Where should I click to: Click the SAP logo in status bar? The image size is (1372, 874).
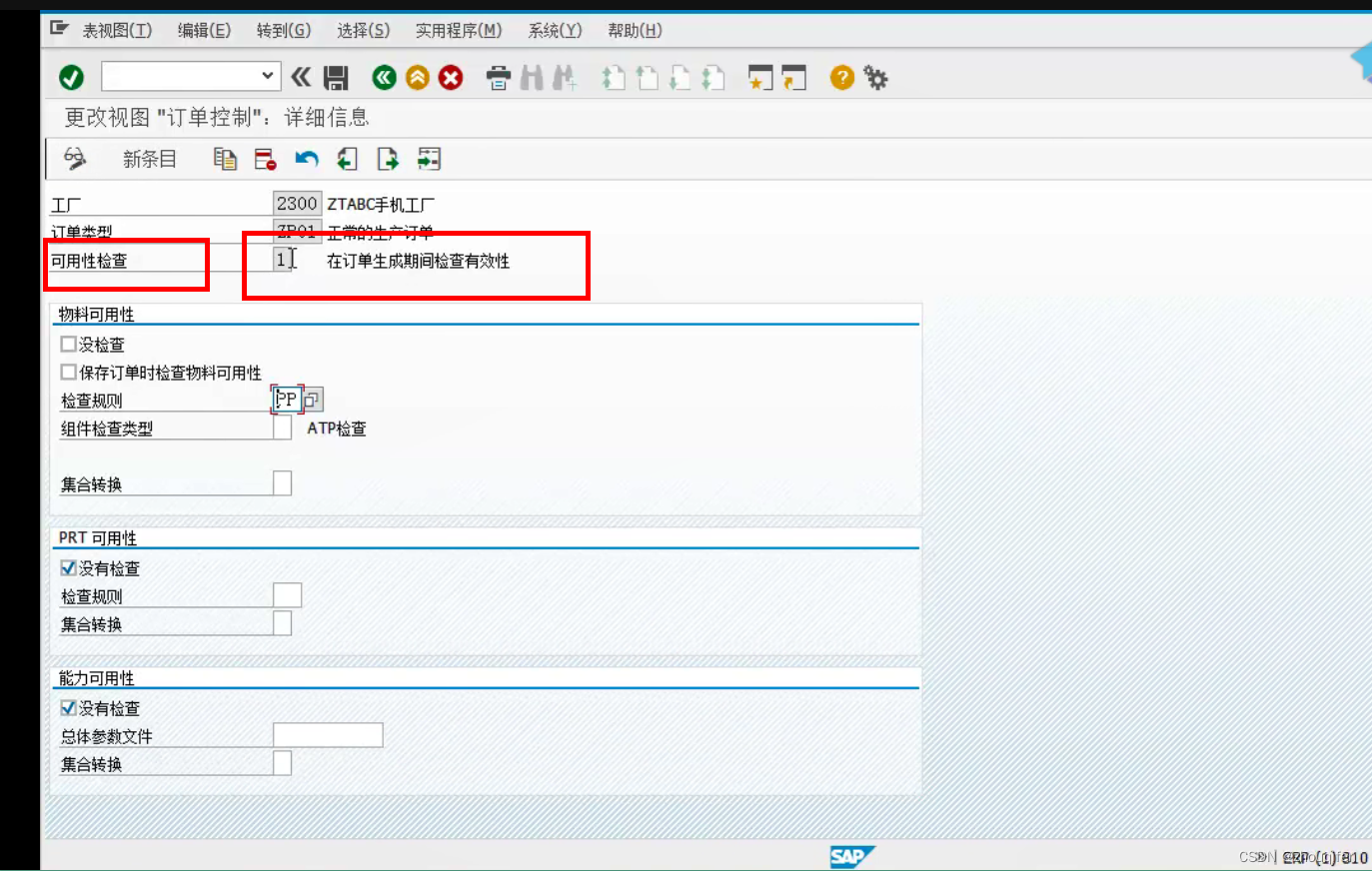pyautogui.click(x=851, y=856)
